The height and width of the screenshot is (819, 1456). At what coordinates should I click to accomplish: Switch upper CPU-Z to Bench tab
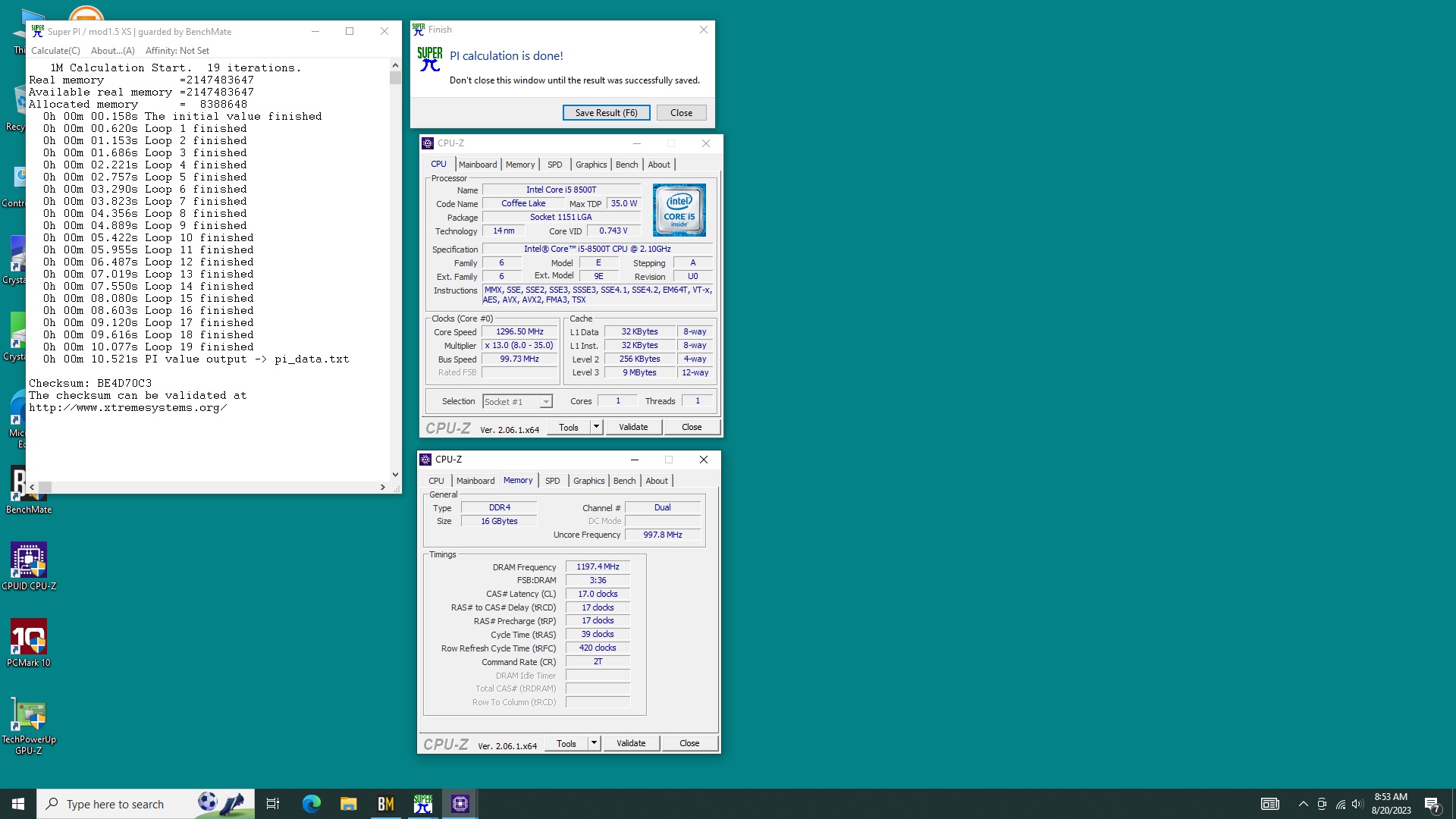[626, 165]
